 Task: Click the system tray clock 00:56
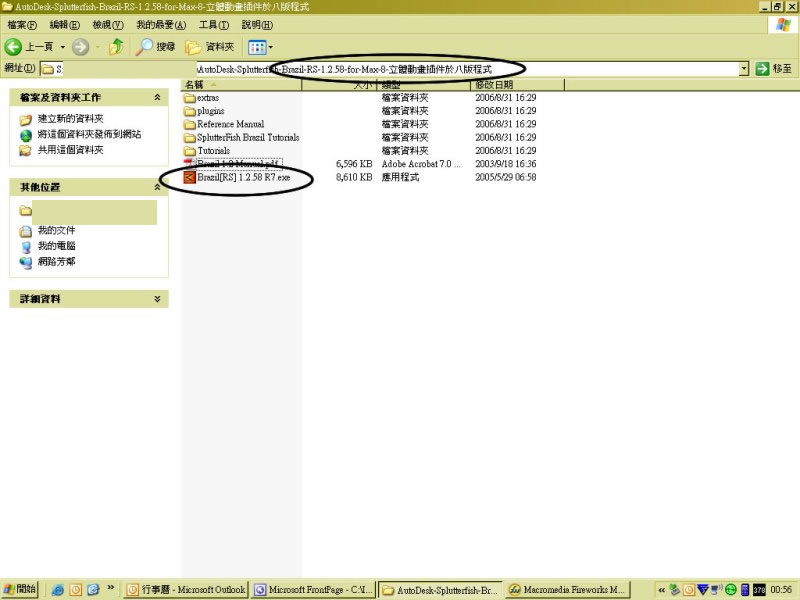tap(781, 590)
